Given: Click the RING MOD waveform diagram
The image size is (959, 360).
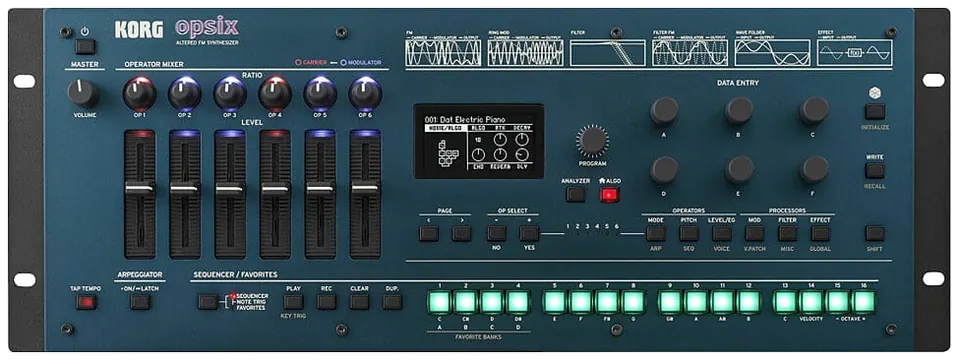Looking at the screenshot, I should pos(526,53).
